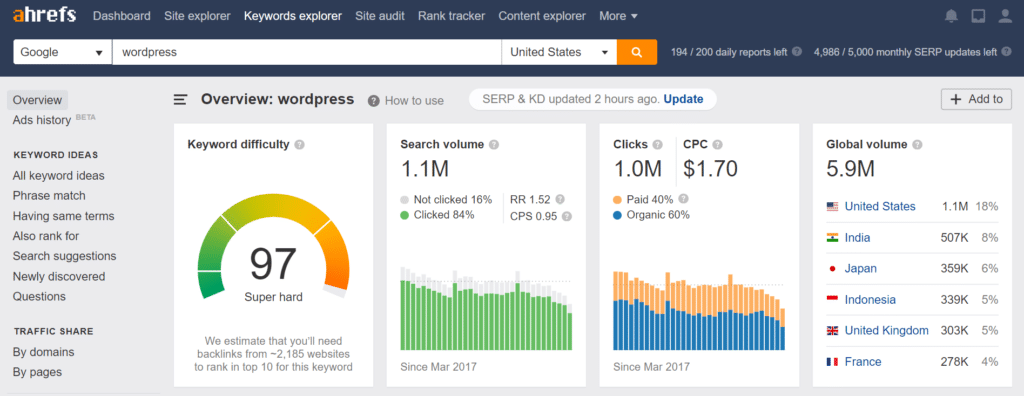Select Overview in the sidebar
The width and height of the screenshot is (1024, 396).
click(37, 100)
